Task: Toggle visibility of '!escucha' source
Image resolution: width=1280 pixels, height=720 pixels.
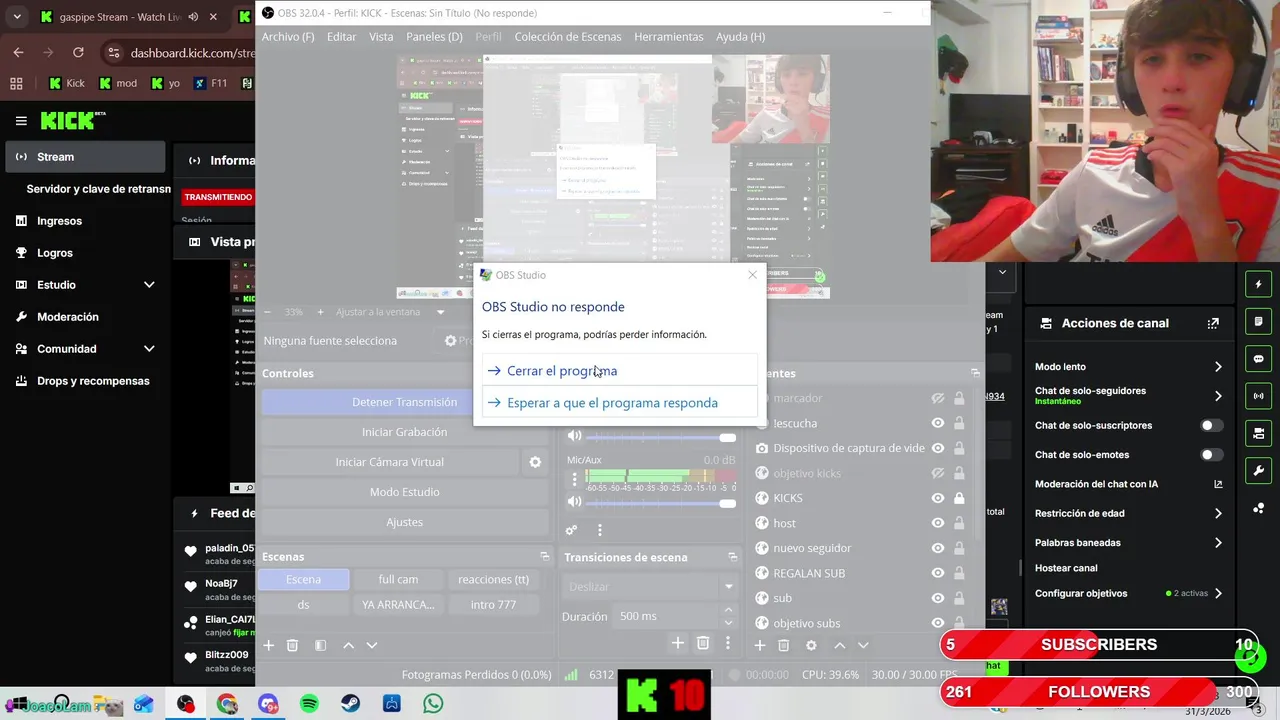Action: tap(937, 423)
